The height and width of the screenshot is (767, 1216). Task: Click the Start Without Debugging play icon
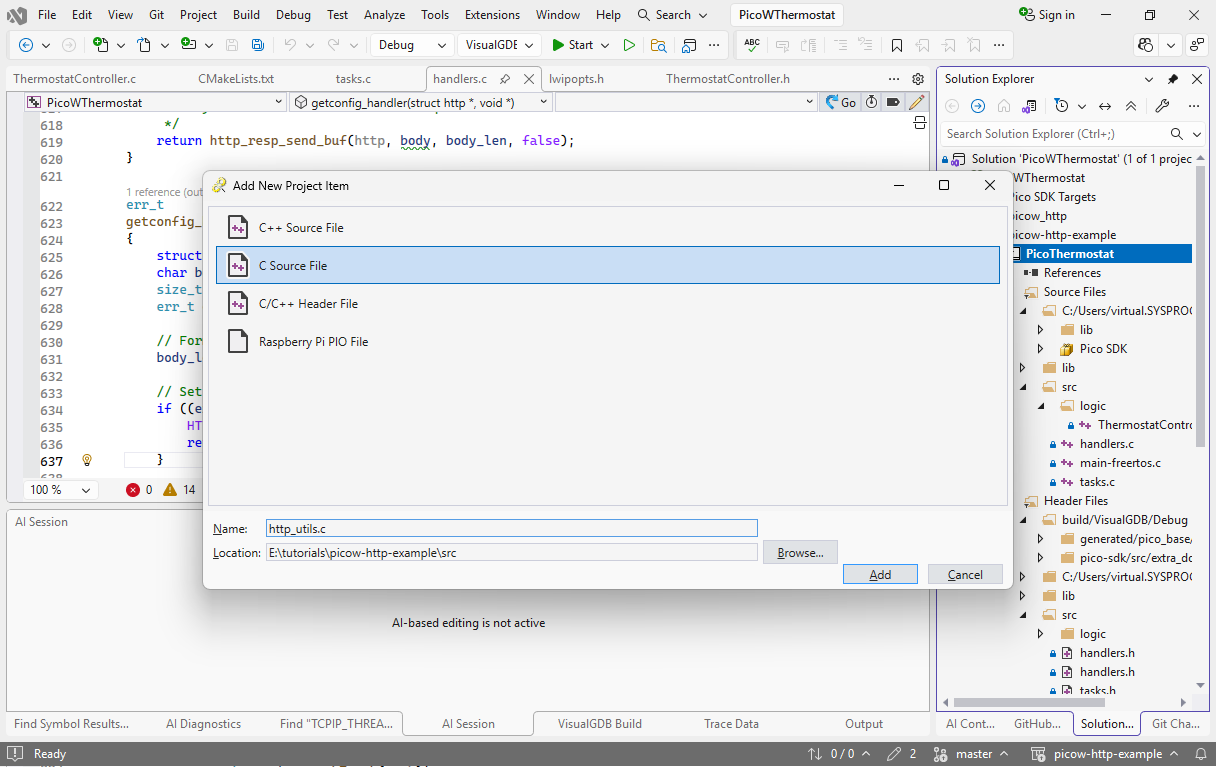click(x=629, y=45)
